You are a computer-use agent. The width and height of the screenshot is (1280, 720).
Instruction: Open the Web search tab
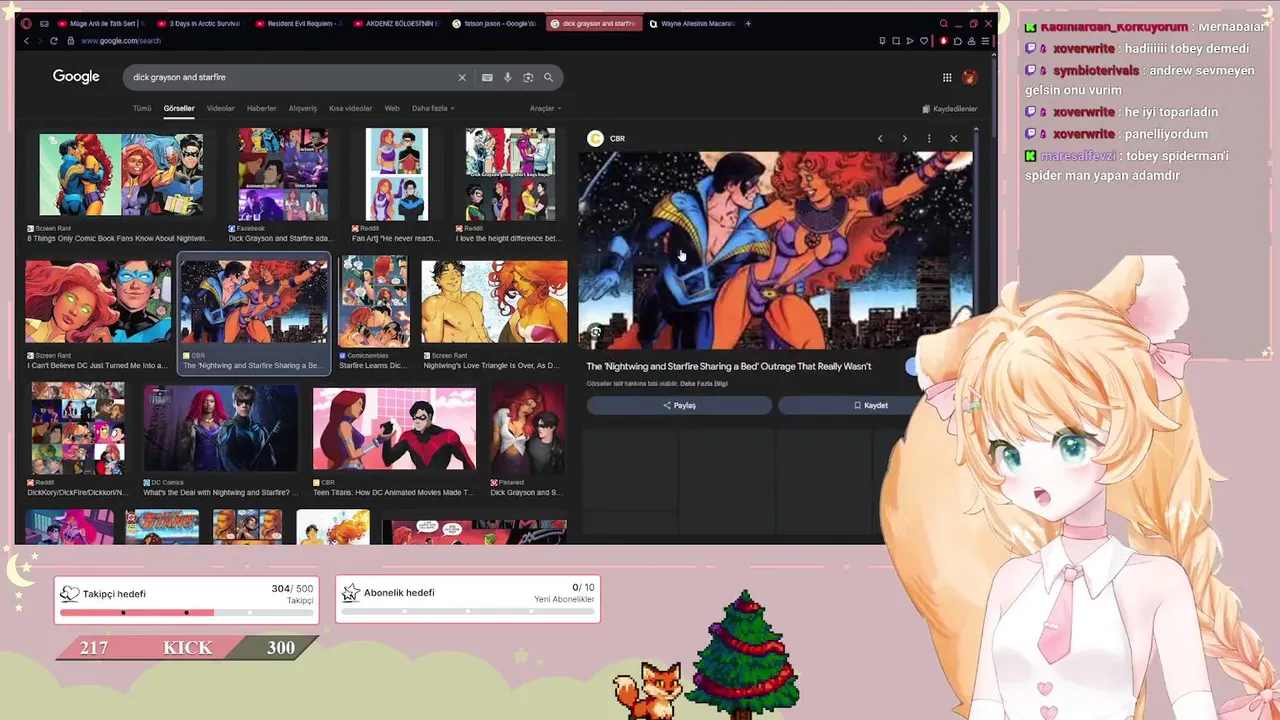tap(392, 108)
